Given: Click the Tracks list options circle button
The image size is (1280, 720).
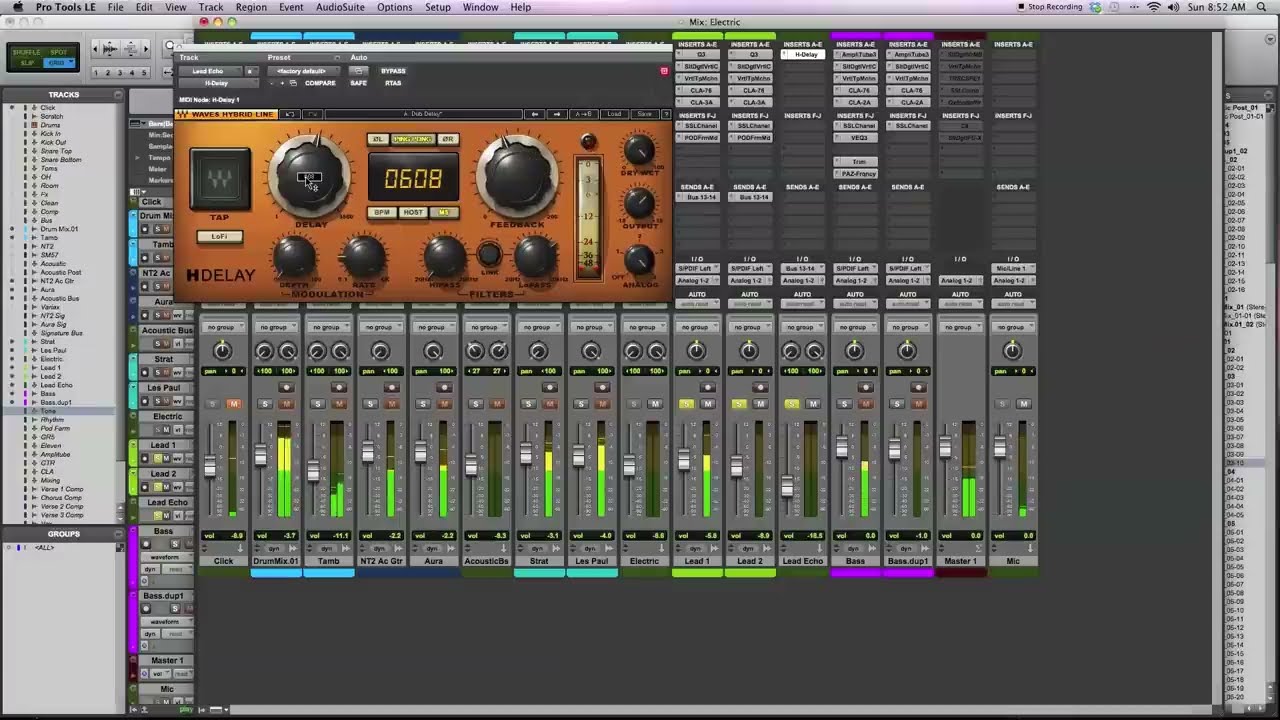Looking at the screenshot, I should click(x=118, y=95).
